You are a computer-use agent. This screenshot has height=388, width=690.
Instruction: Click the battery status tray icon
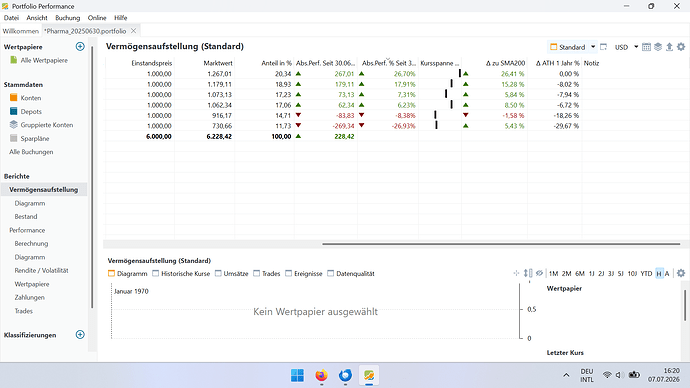(634, 375)
